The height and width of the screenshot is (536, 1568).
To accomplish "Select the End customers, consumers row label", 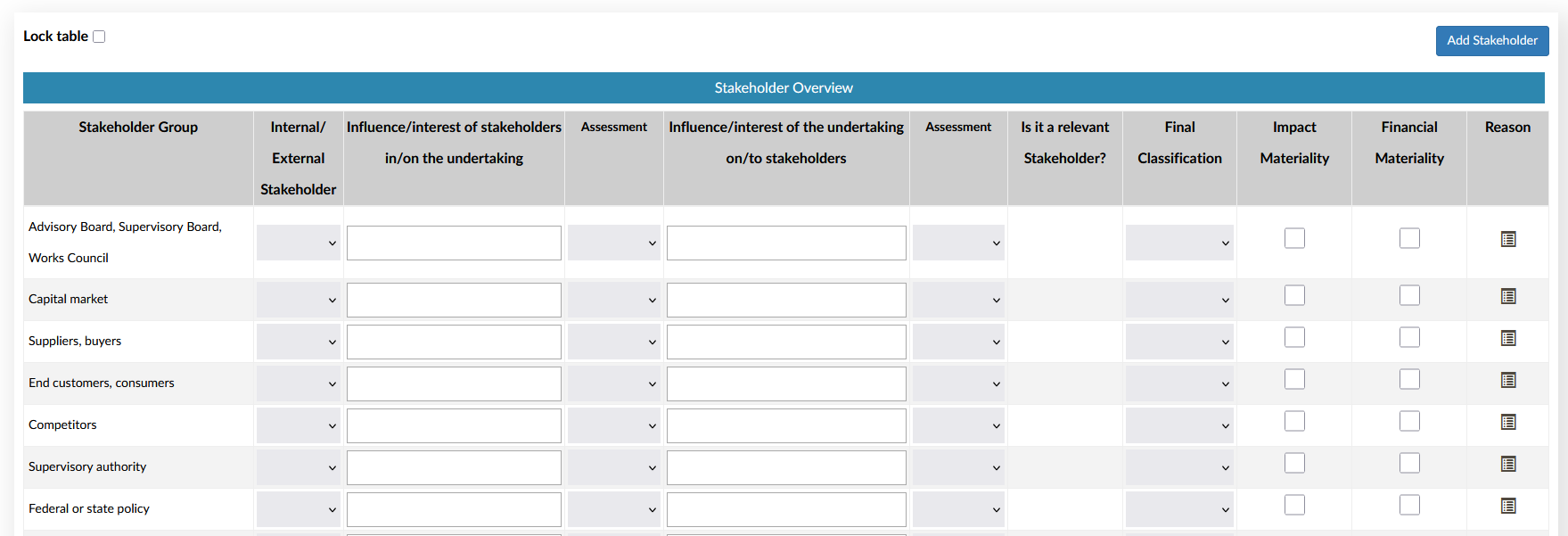I will (x=102, y=383).
